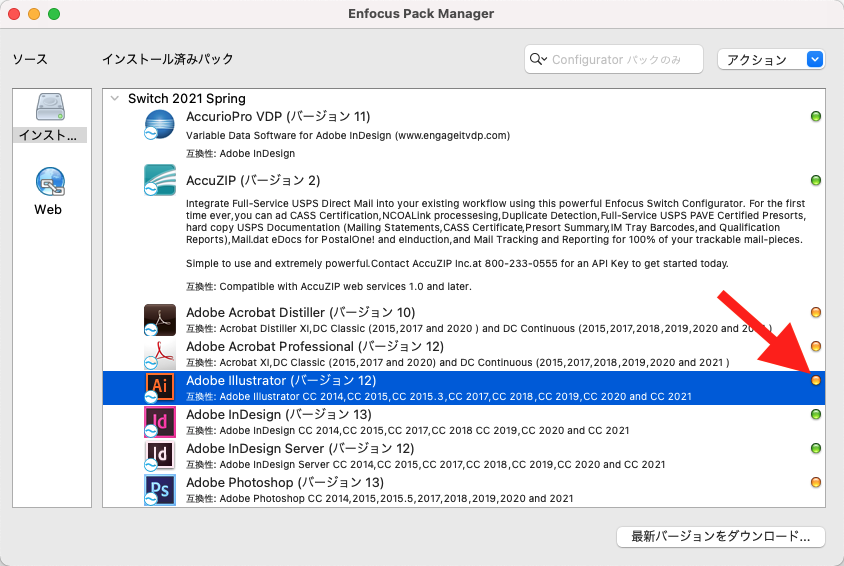Click the Adobe Acrobat Distiller icon
844x566 pixels.
(160, 320)
